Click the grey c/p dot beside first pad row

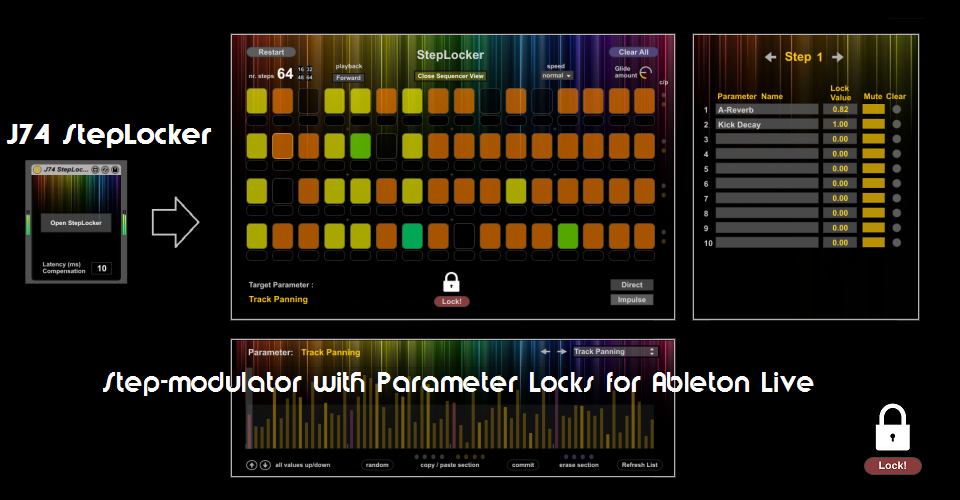coord(664,95)
